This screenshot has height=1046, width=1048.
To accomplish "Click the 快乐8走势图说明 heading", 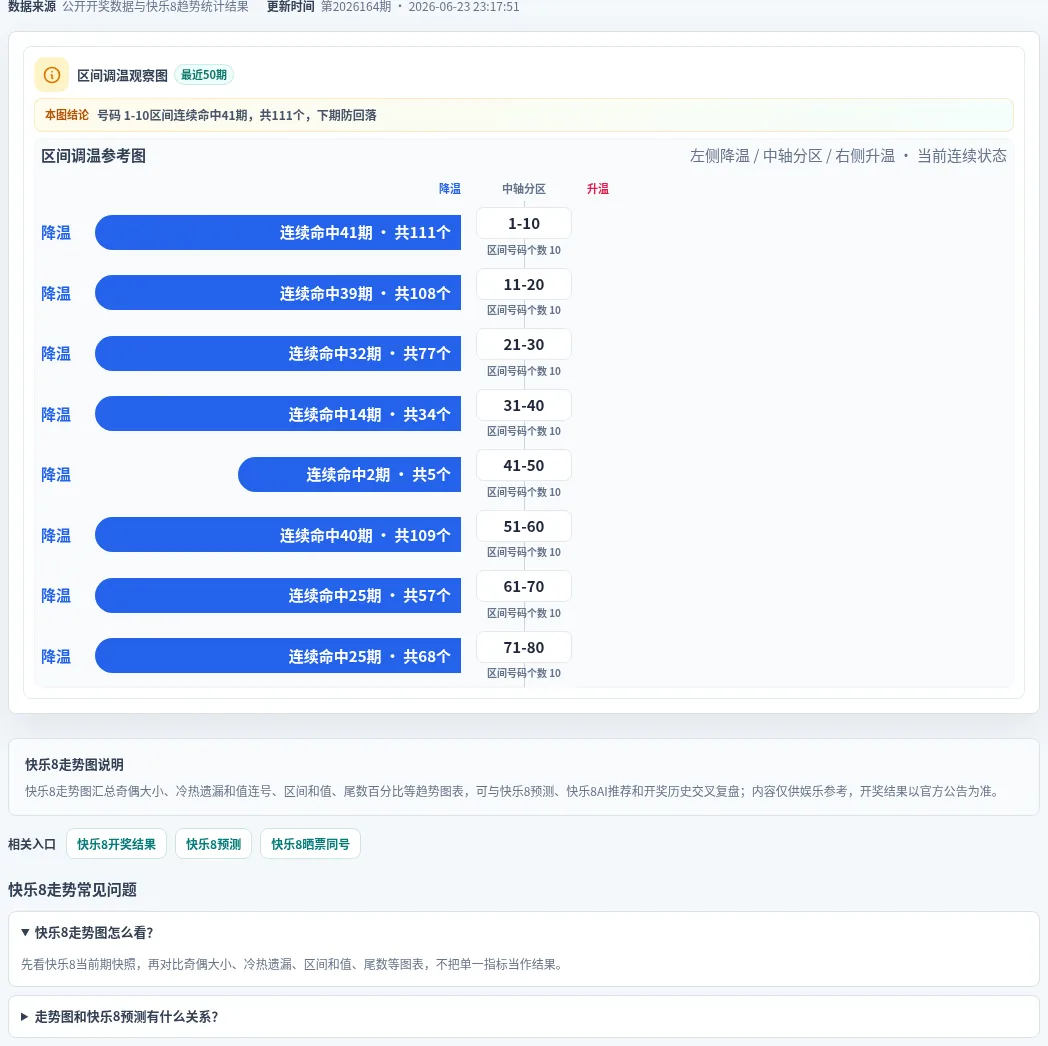I will 74,765.
